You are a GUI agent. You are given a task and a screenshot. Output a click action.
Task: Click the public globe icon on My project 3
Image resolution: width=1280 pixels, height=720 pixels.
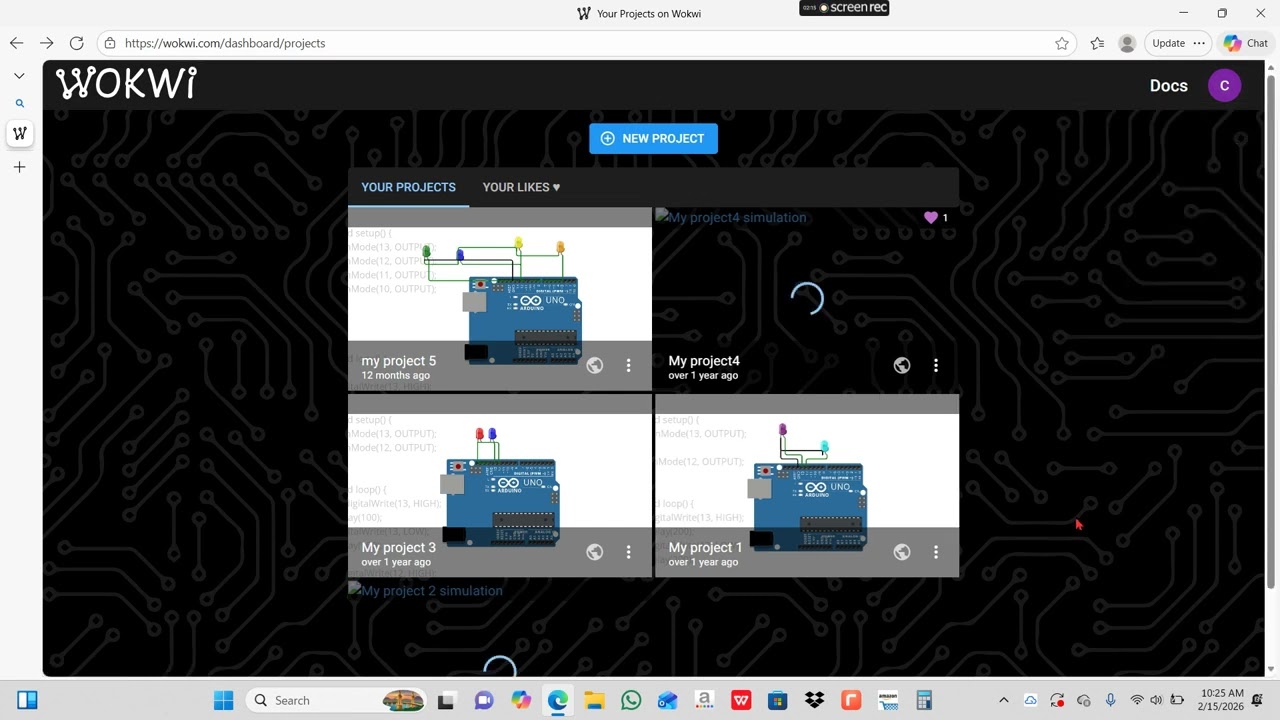pos(595,552)
